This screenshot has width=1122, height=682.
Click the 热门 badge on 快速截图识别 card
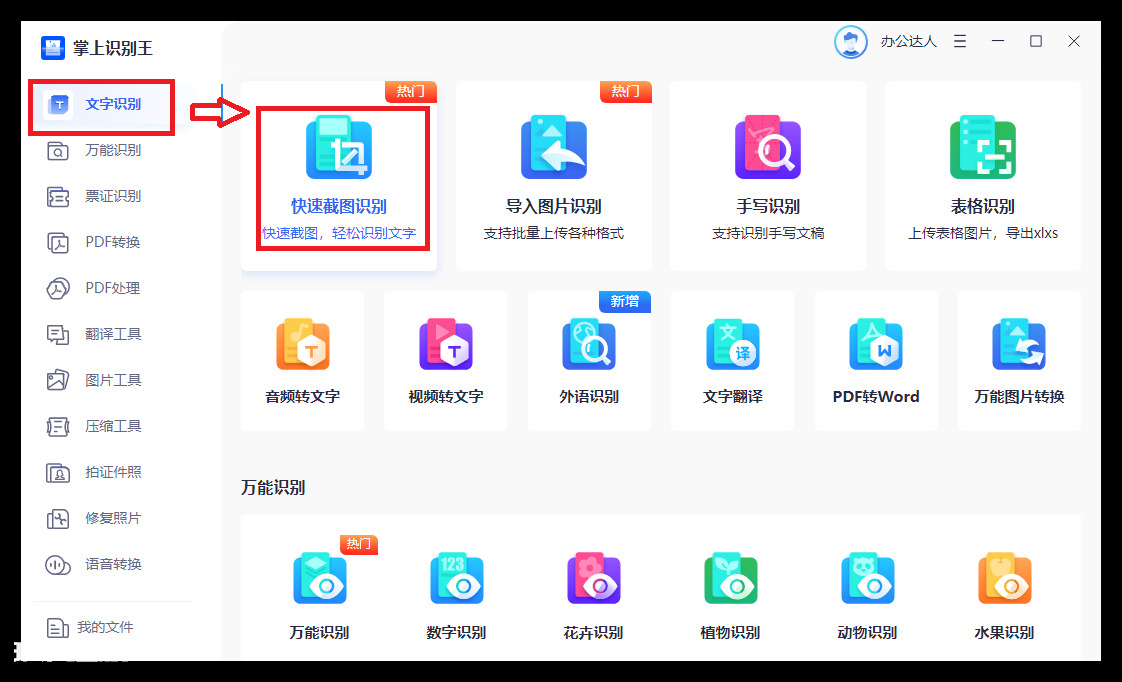point(411,92)
